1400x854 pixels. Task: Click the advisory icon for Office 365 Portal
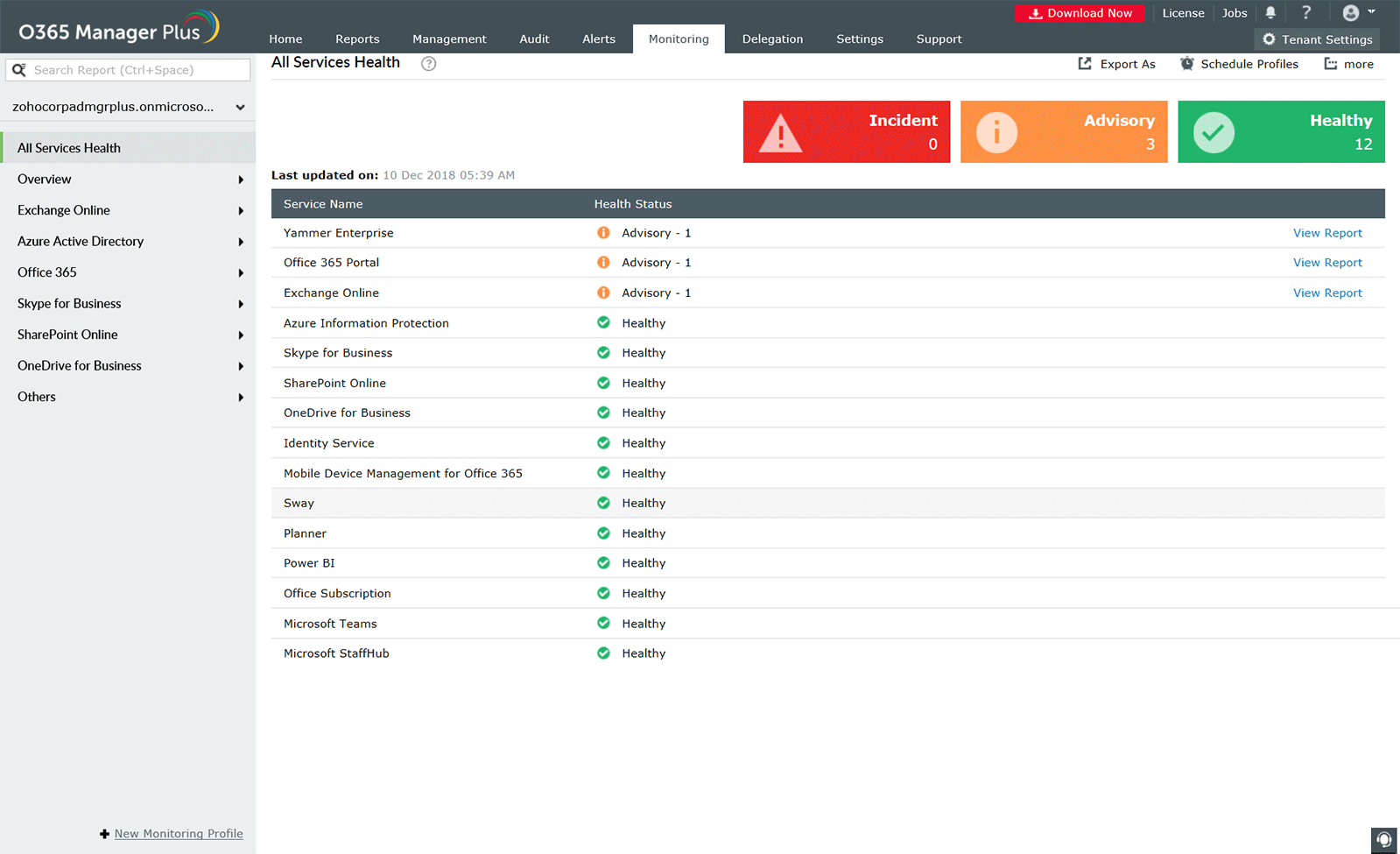[603, 262]
